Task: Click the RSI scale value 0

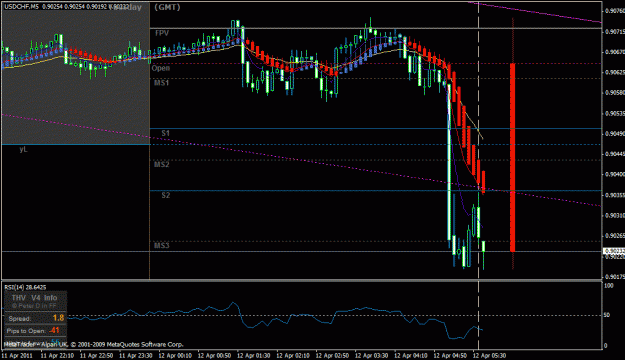Action: 606,346
